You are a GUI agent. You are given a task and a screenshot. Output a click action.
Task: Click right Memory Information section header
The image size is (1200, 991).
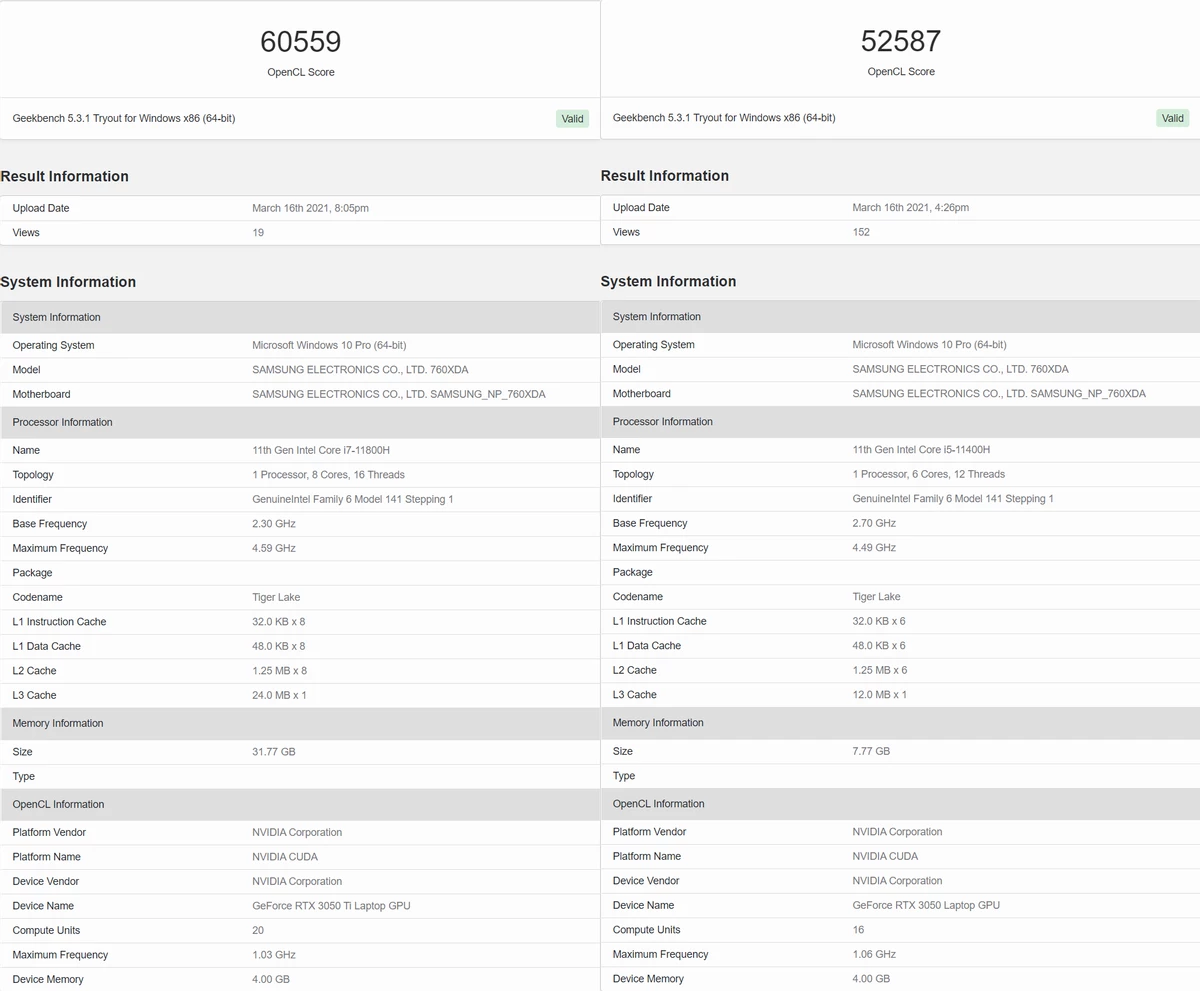point(900,723)
